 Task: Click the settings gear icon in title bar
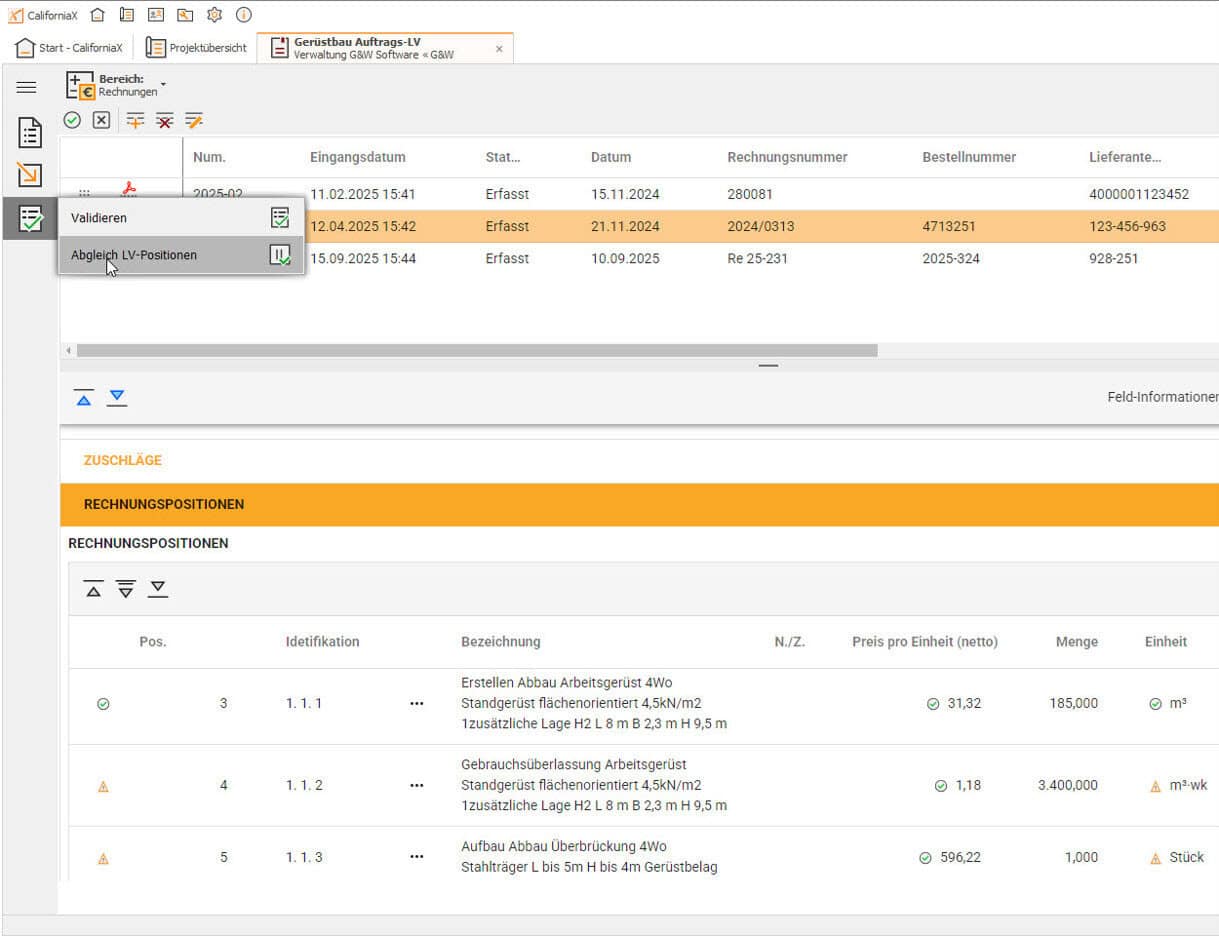tap(214, 15)
